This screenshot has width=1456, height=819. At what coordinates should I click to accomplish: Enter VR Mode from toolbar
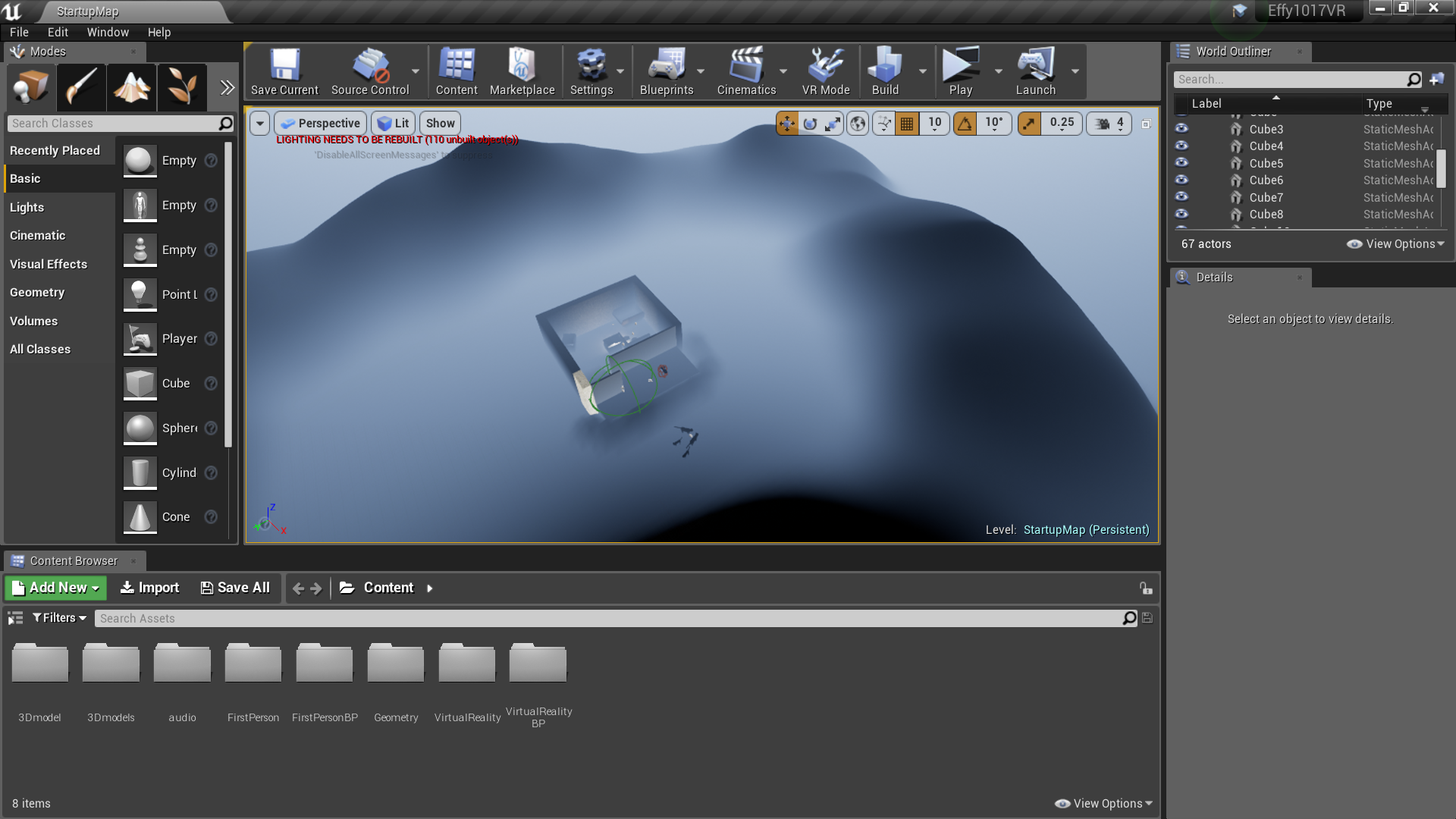click(825, 72)
